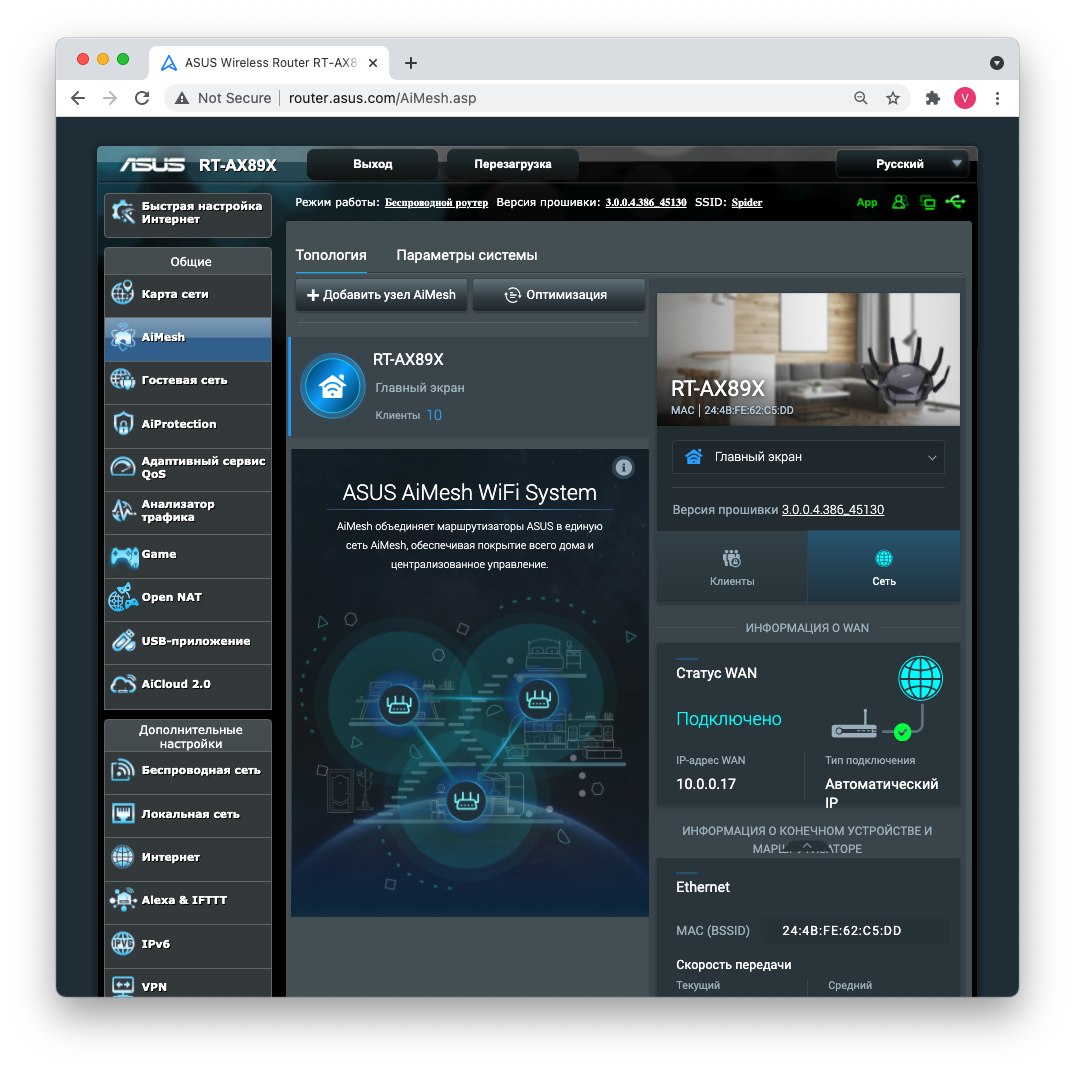Expand the Главный экран location dropdown
The width and height of the screenshot is (1075, 1071).
point(808,457)
